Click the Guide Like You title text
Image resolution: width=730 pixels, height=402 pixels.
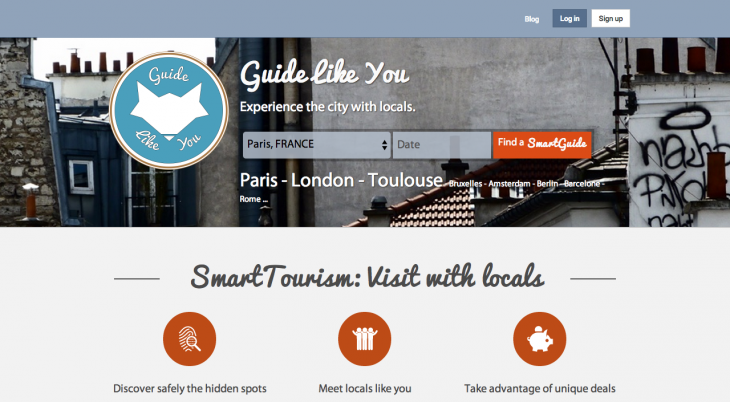click(x=324, y=75)
